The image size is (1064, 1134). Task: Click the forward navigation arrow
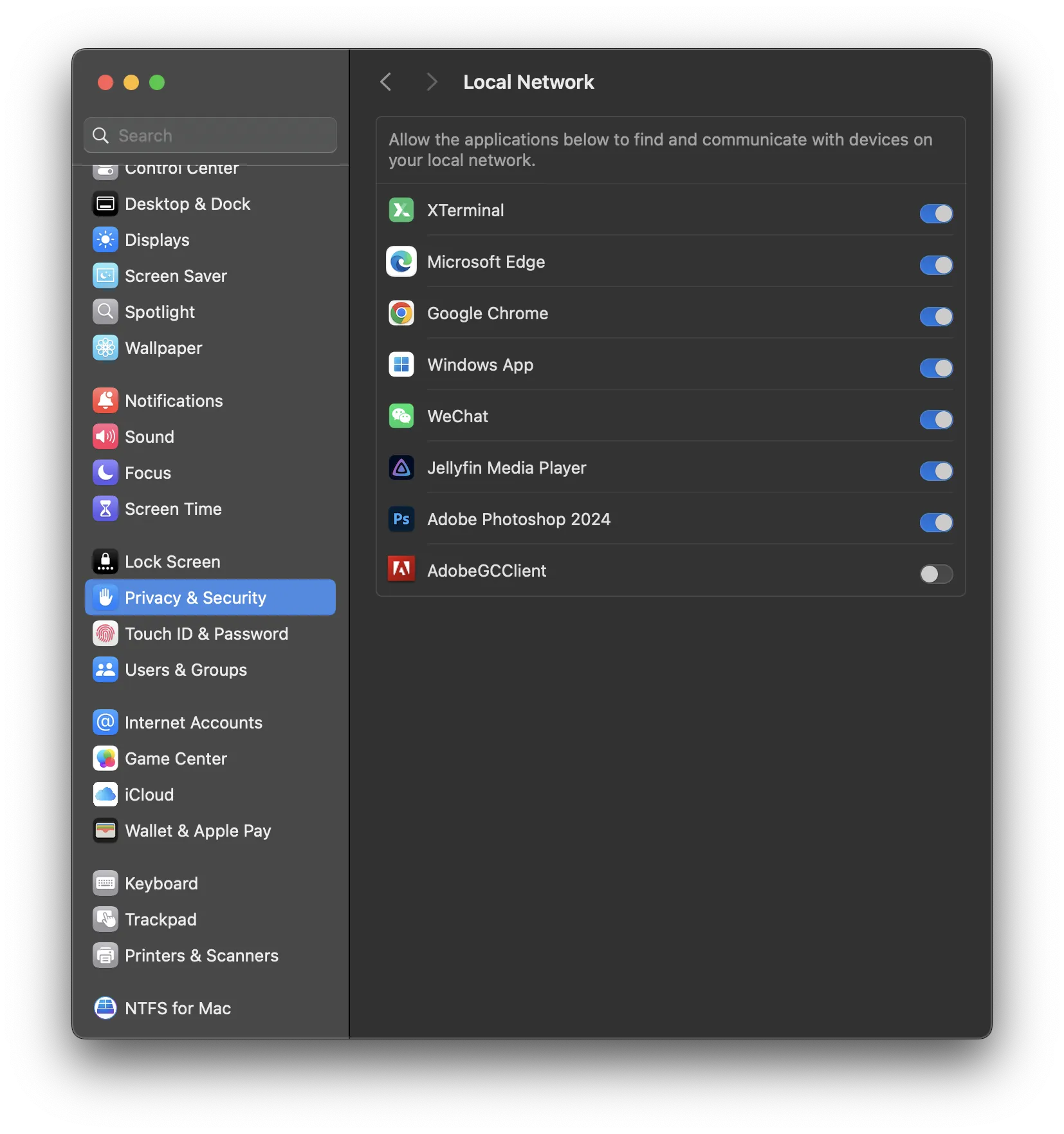point(430,82)
